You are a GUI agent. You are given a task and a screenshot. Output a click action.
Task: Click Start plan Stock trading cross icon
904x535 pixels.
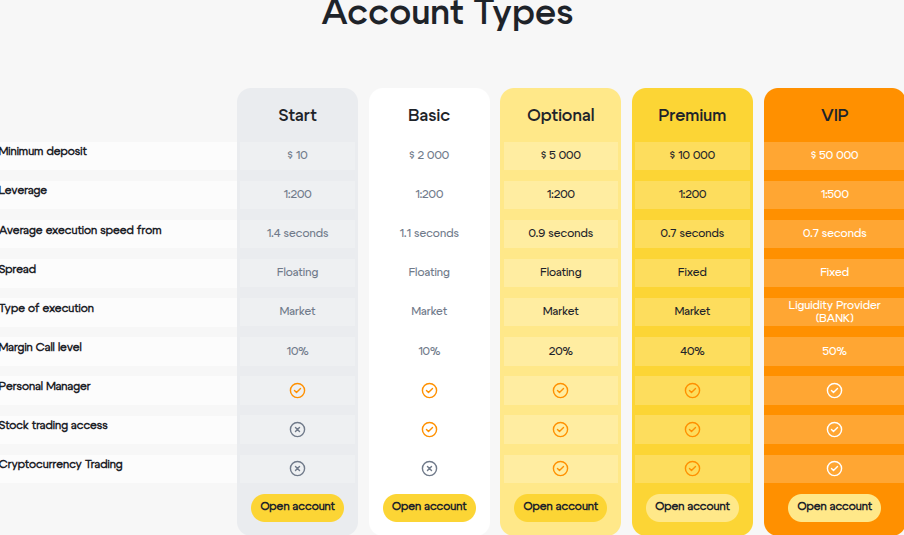point(297,429)
